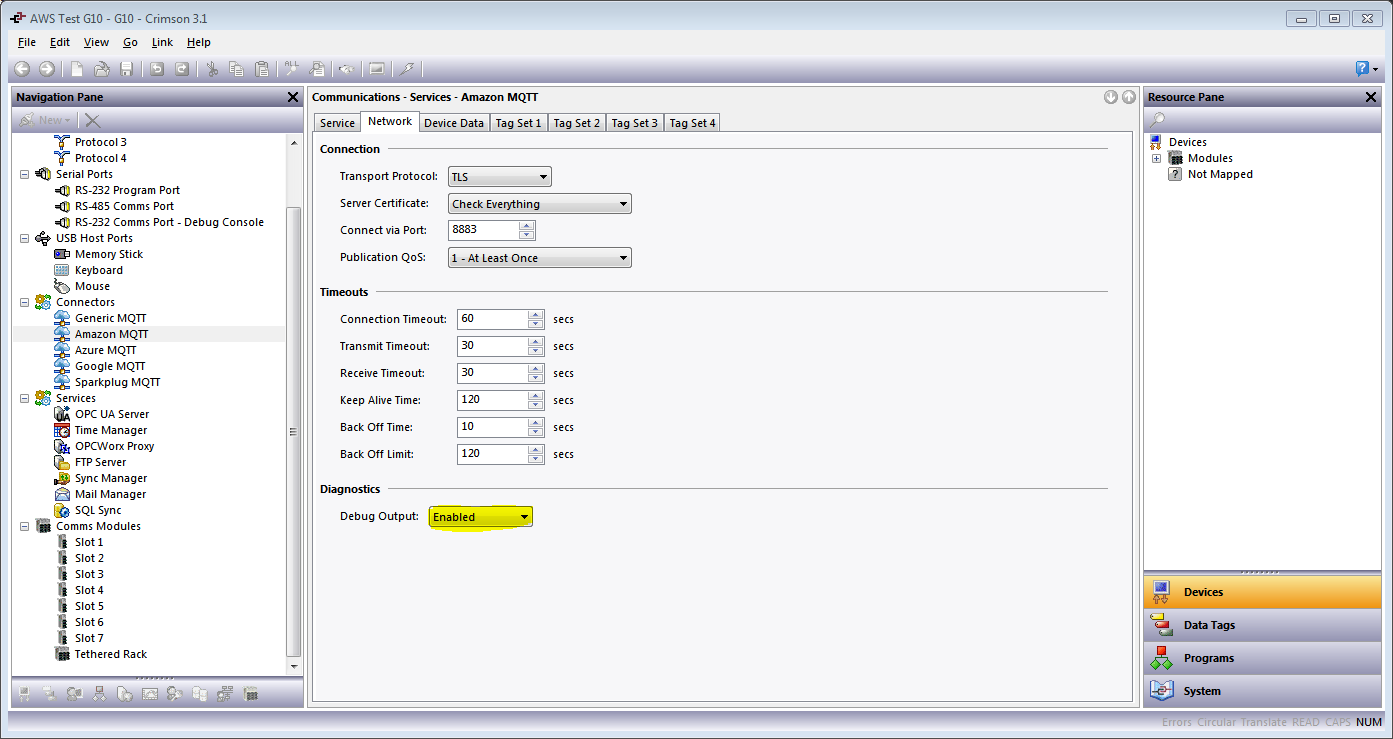Viewport: 1393px width, 739px height.
Task: Select OPC UA Server in the tree
Action: (x=112, y=414)
